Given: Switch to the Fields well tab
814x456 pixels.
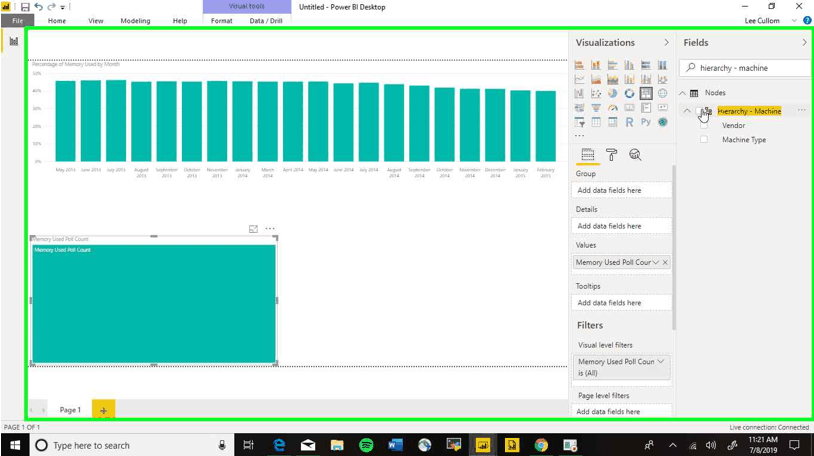Looking at the screenshot, I should [588, 155].
